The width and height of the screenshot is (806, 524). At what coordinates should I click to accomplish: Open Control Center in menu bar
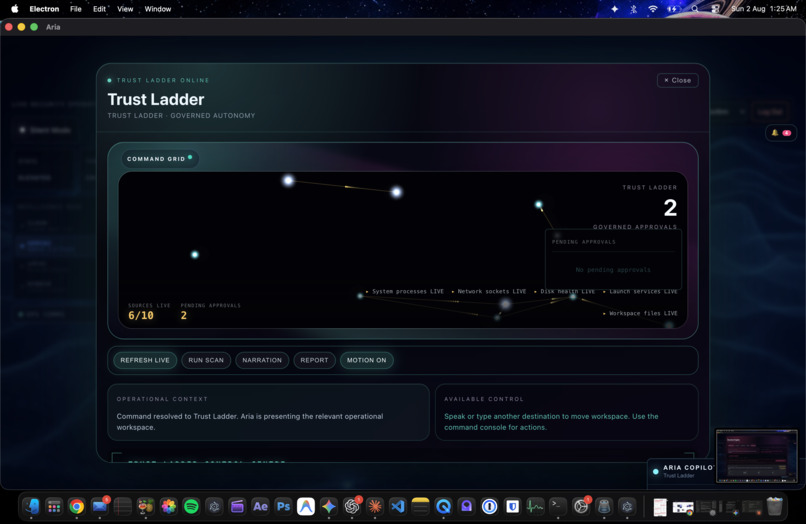coord(715,9)
